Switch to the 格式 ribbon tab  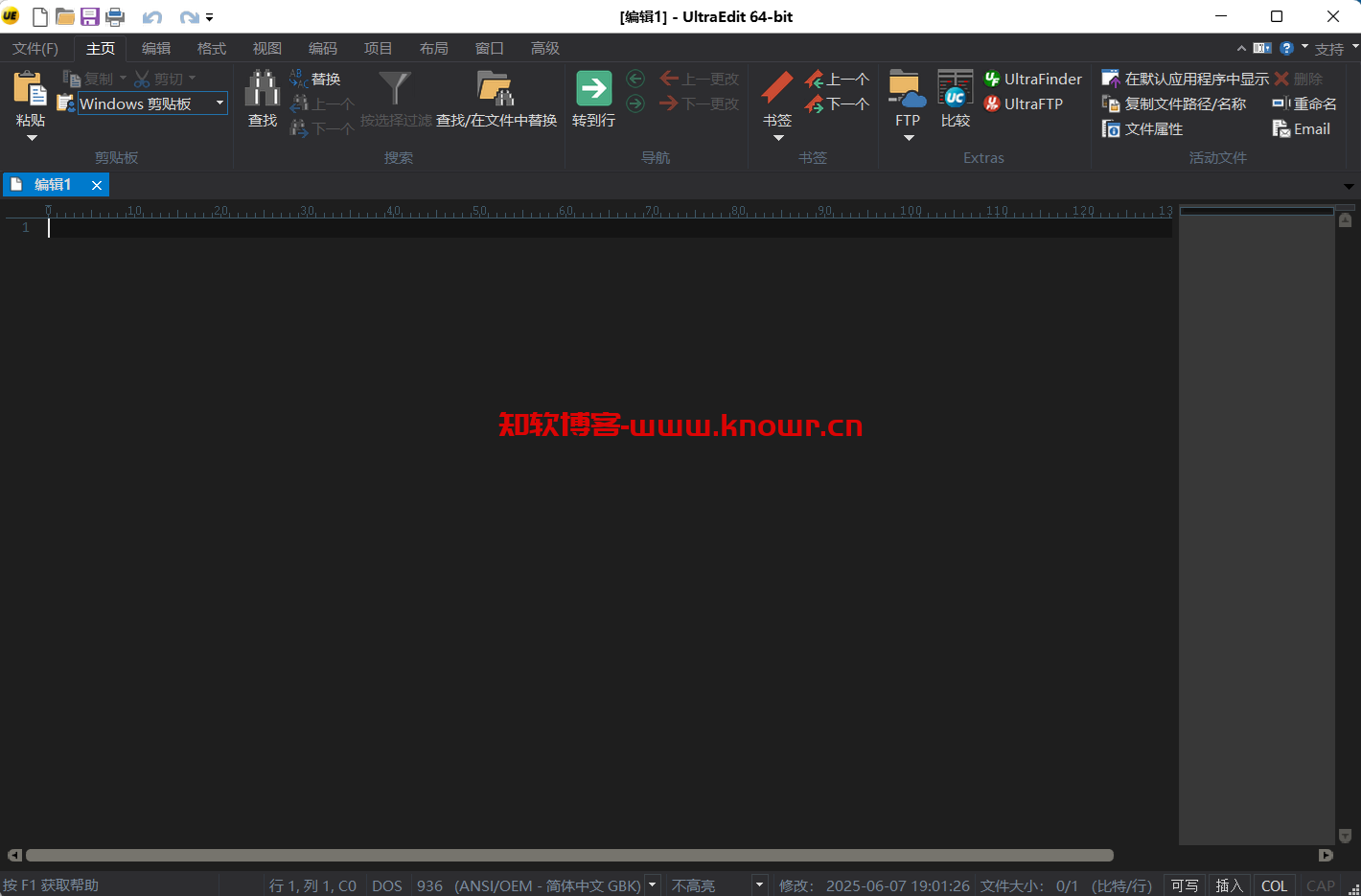(212, 48)
